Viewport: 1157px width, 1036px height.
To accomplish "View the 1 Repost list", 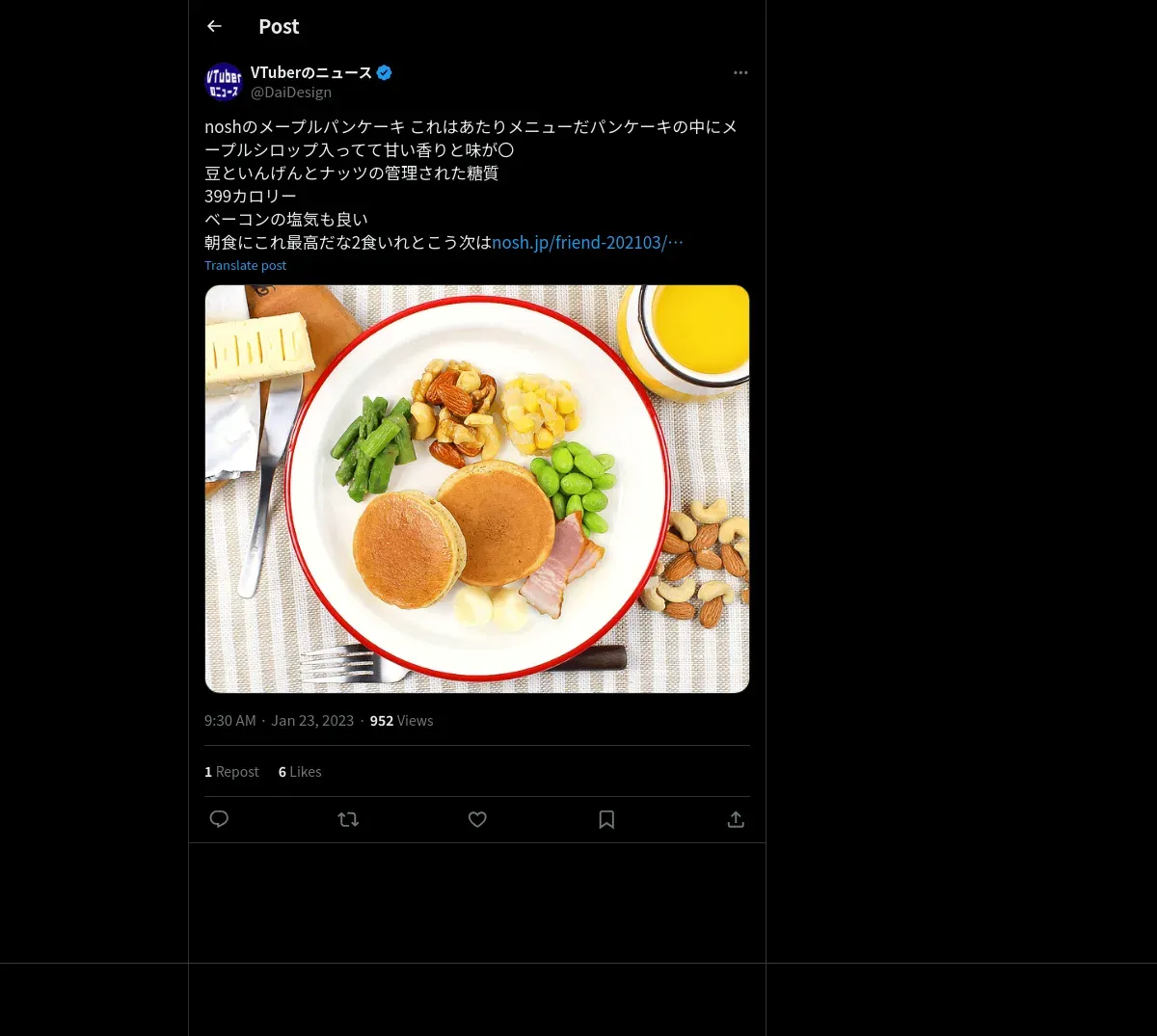I will pos(231,772).
